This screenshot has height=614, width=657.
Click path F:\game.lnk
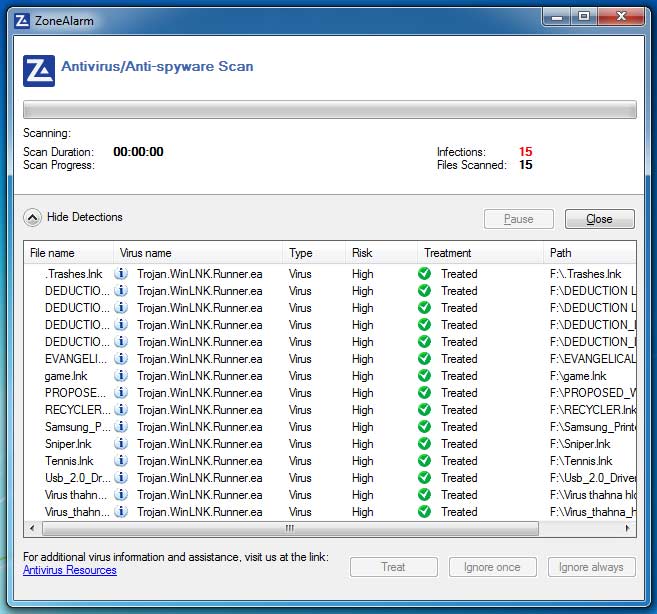click(578, 376)
